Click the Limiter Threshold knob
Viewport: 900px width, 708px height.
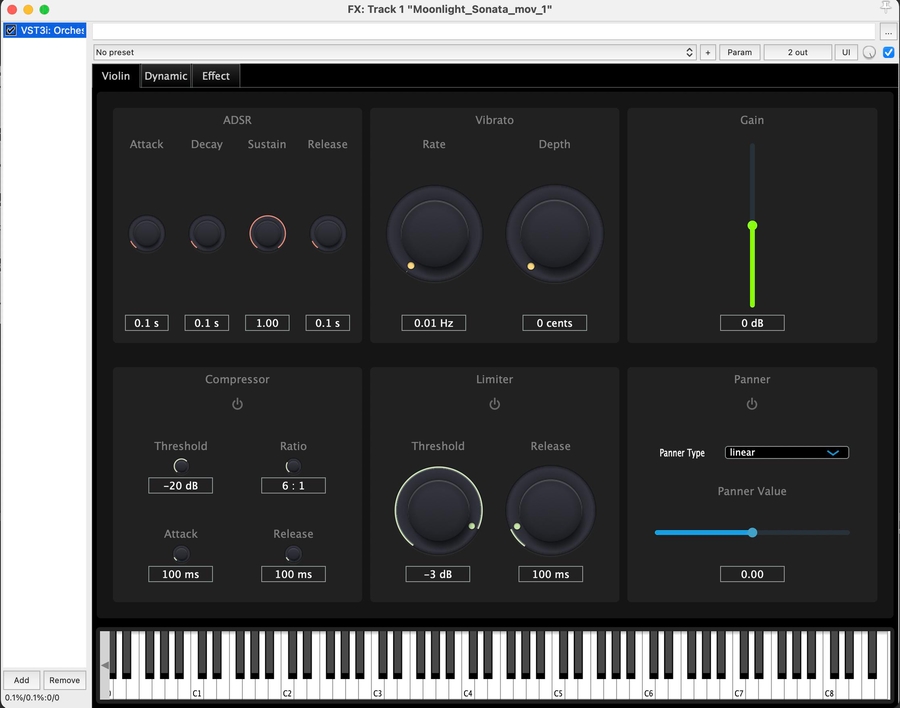(x=438, y=510)
